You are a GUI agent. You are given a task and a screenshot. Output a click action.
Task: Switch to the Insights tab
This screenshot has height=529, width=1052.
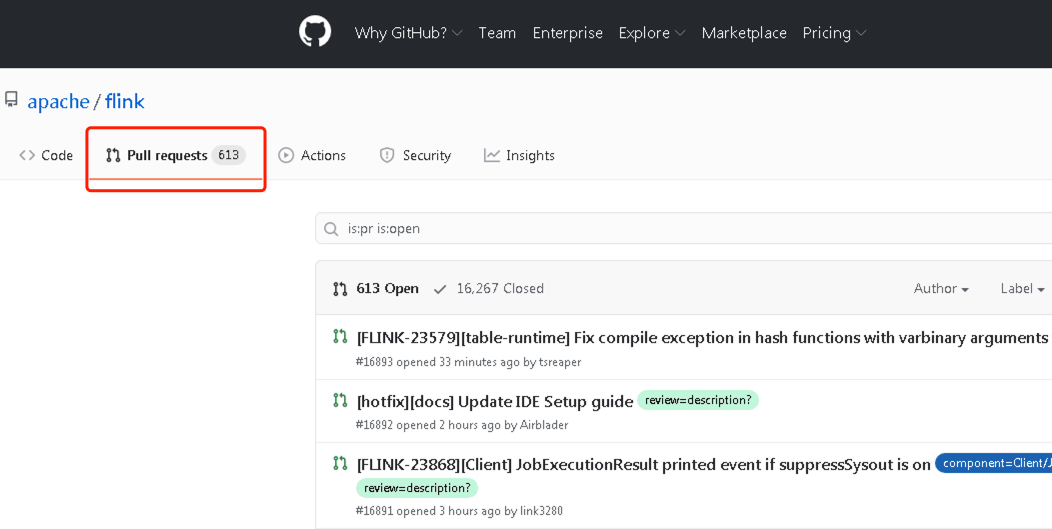point(519,155)
